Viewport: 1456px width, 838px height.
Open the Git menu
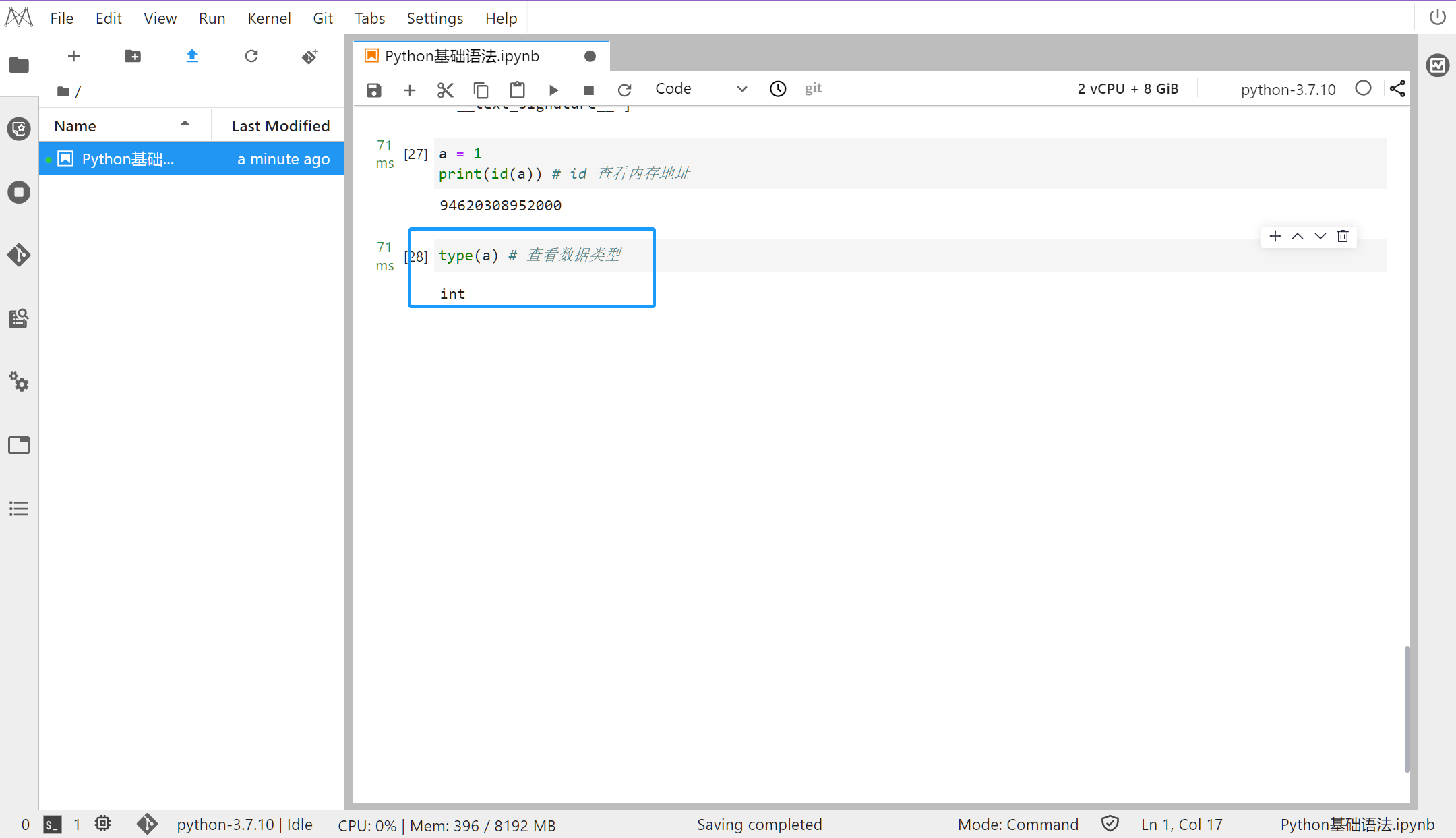(323, 18)
